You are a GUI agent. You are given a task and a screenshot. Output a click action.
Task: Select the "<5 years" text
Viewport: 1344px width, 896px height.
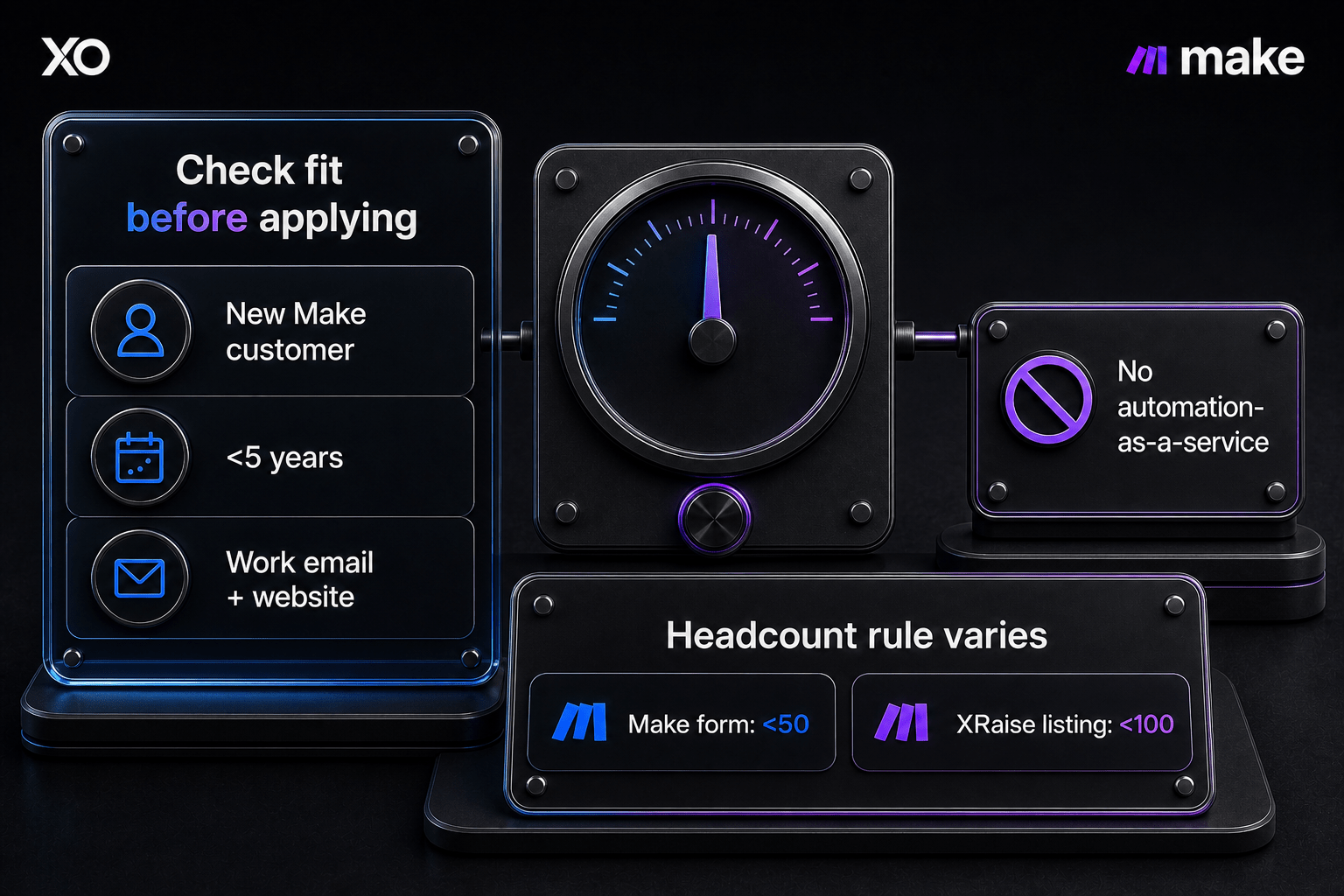pos(284,458)
